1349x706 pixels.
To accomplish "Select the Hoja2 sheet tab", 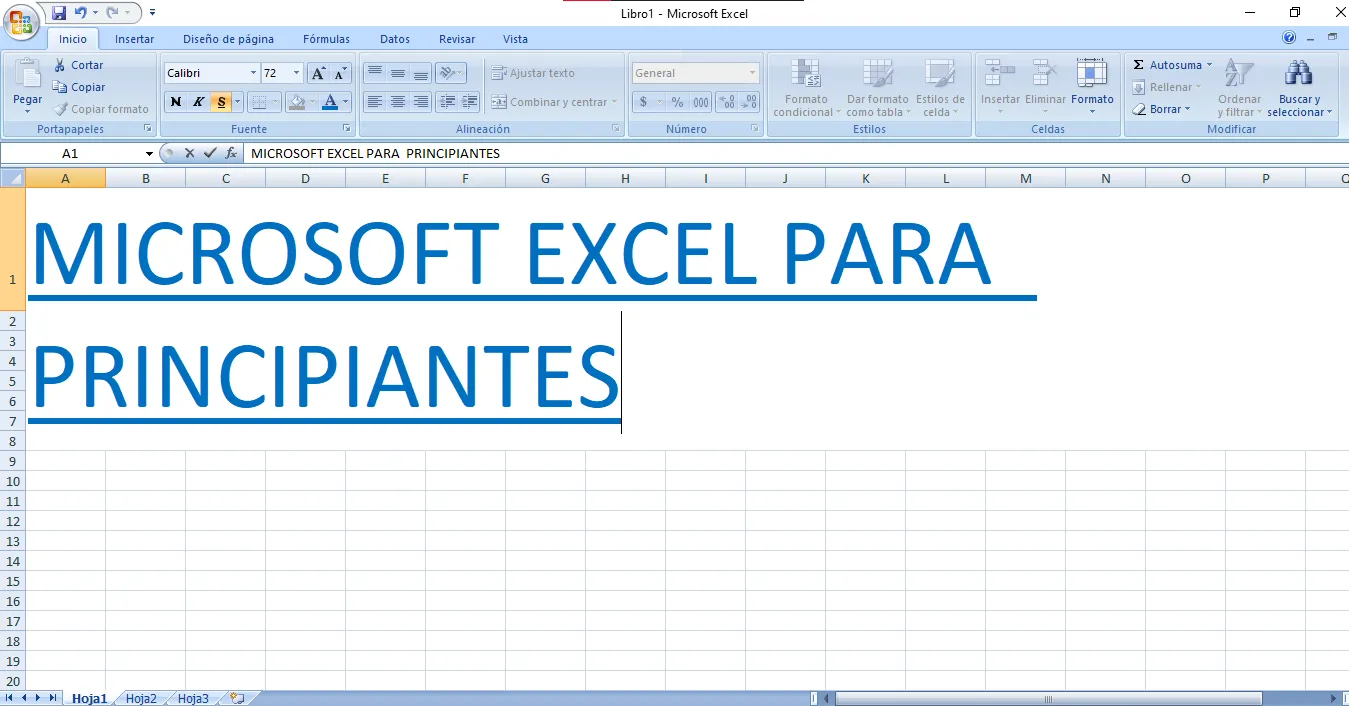I will pyautogui.click(x=140, y=698).
